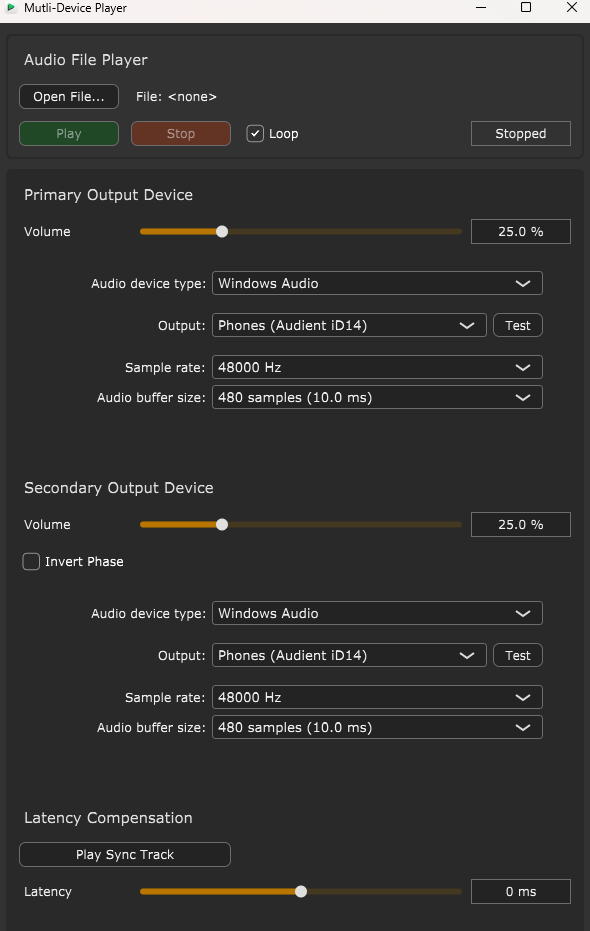Test the secondary output device

point(518,656)
